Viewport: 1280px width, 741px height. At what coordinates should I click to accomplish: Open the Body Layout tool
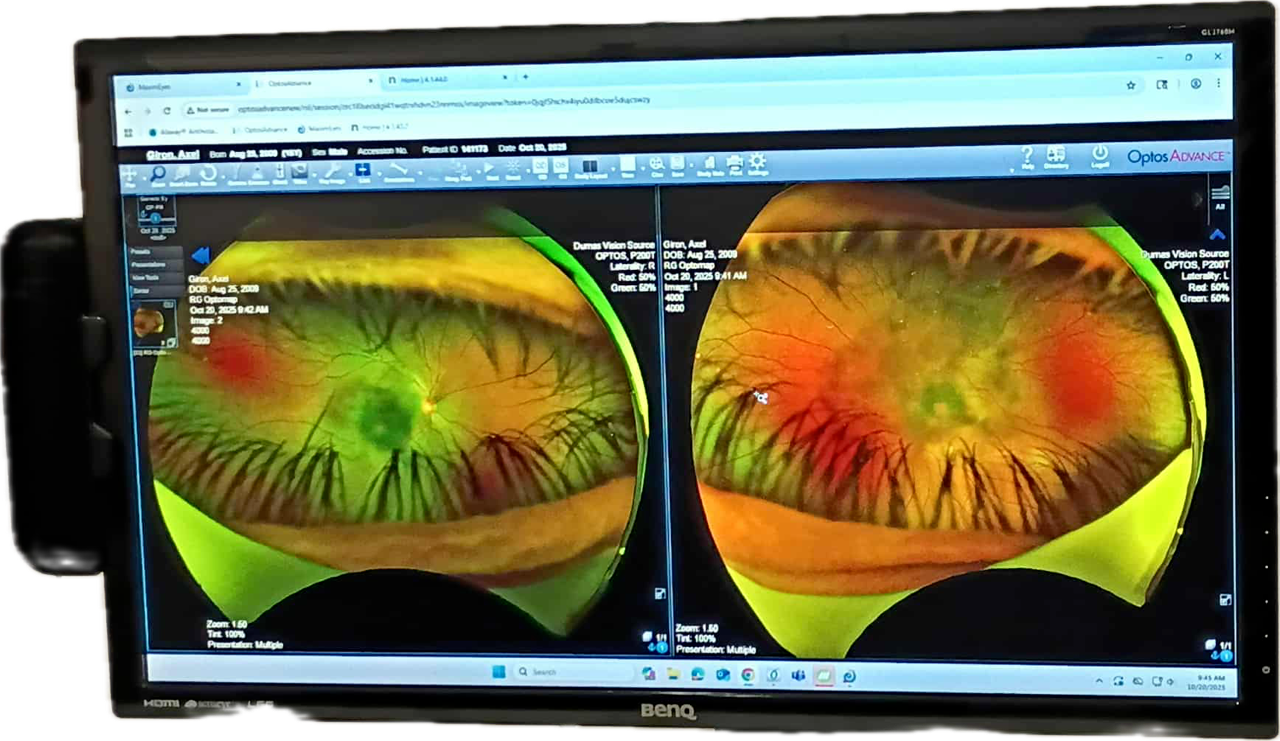click(590, 168)
